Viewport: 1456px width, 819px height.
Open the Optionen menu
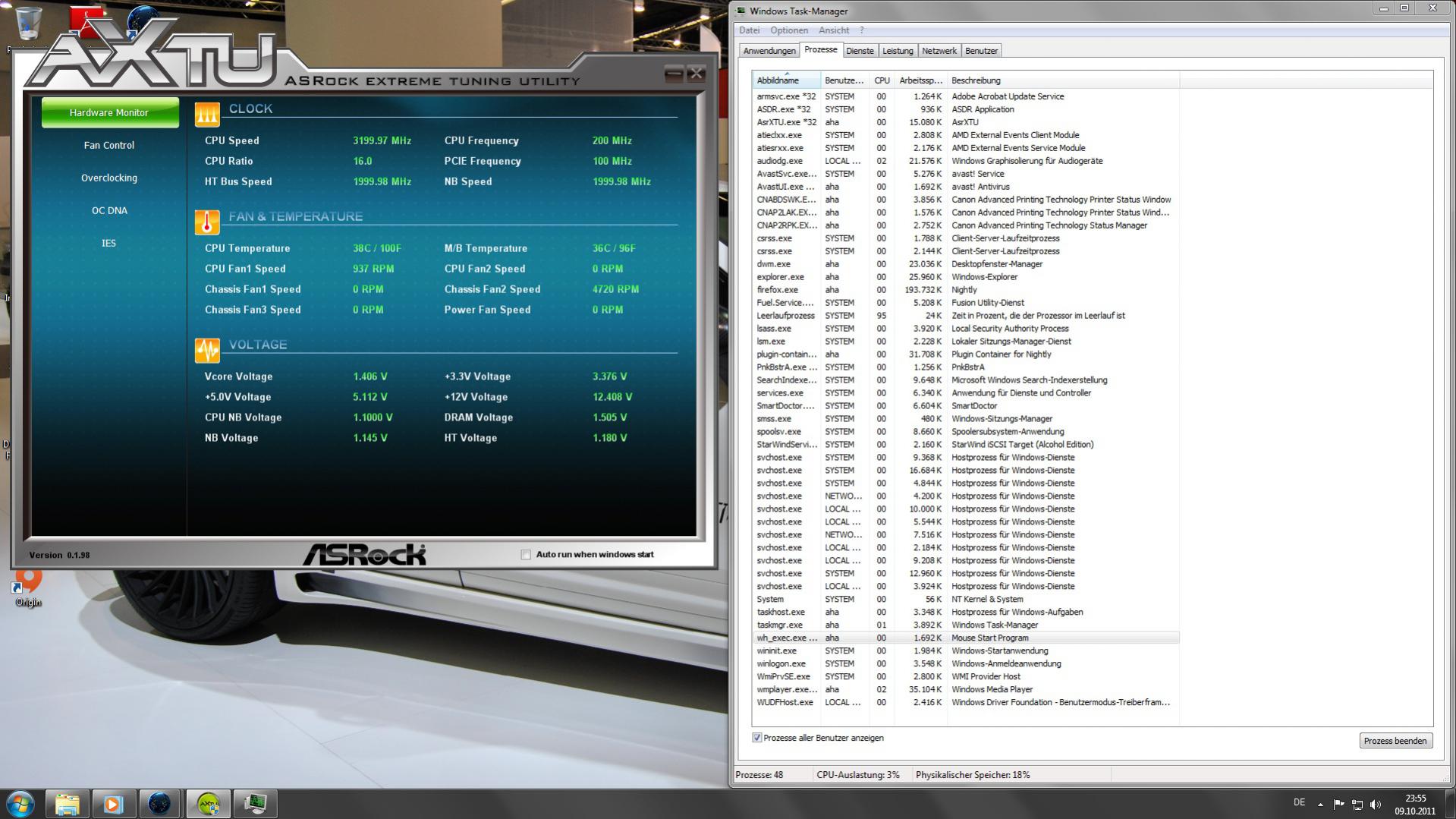[x=789, y=30]
